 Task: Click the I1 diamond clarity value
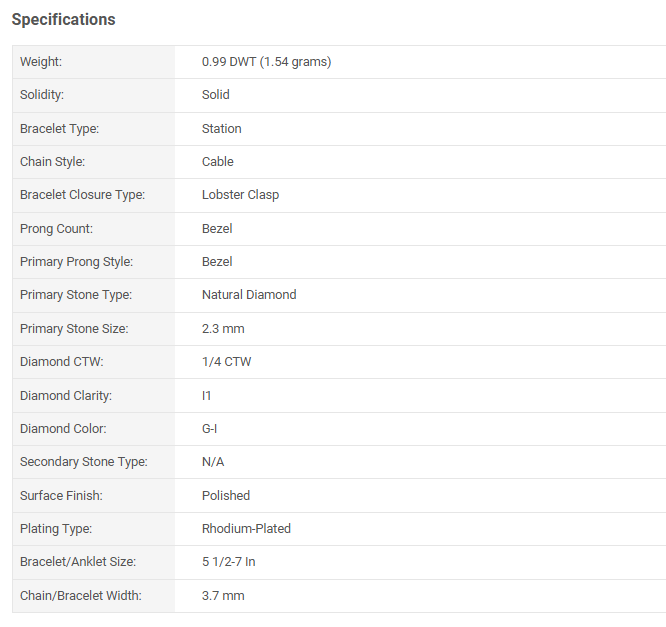pos(206,396)
